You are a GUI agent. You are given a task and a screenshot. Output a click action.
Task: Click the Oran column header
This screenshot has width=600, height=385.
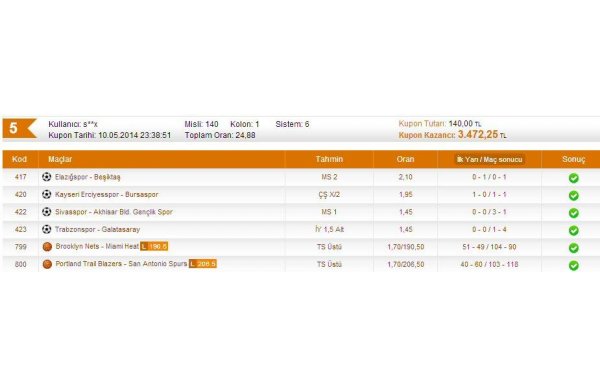point(406,159)
